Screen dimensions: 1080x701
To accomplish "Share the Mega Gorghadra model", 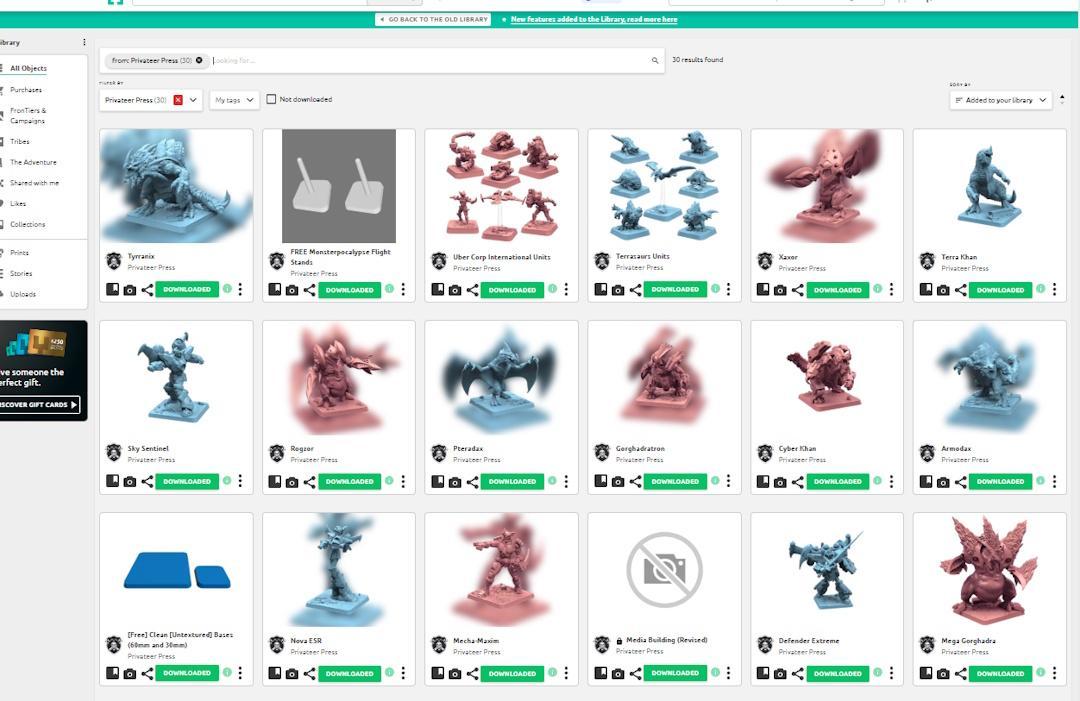I will coord(960,674).
